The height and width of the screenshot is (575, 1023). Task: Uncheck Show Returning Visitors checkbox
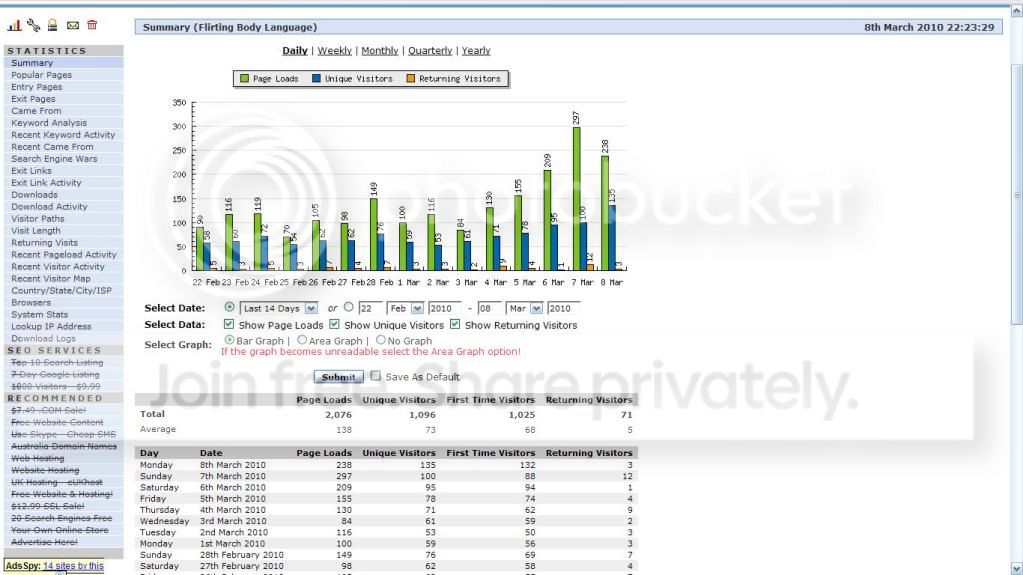click(x=455, y=324)
